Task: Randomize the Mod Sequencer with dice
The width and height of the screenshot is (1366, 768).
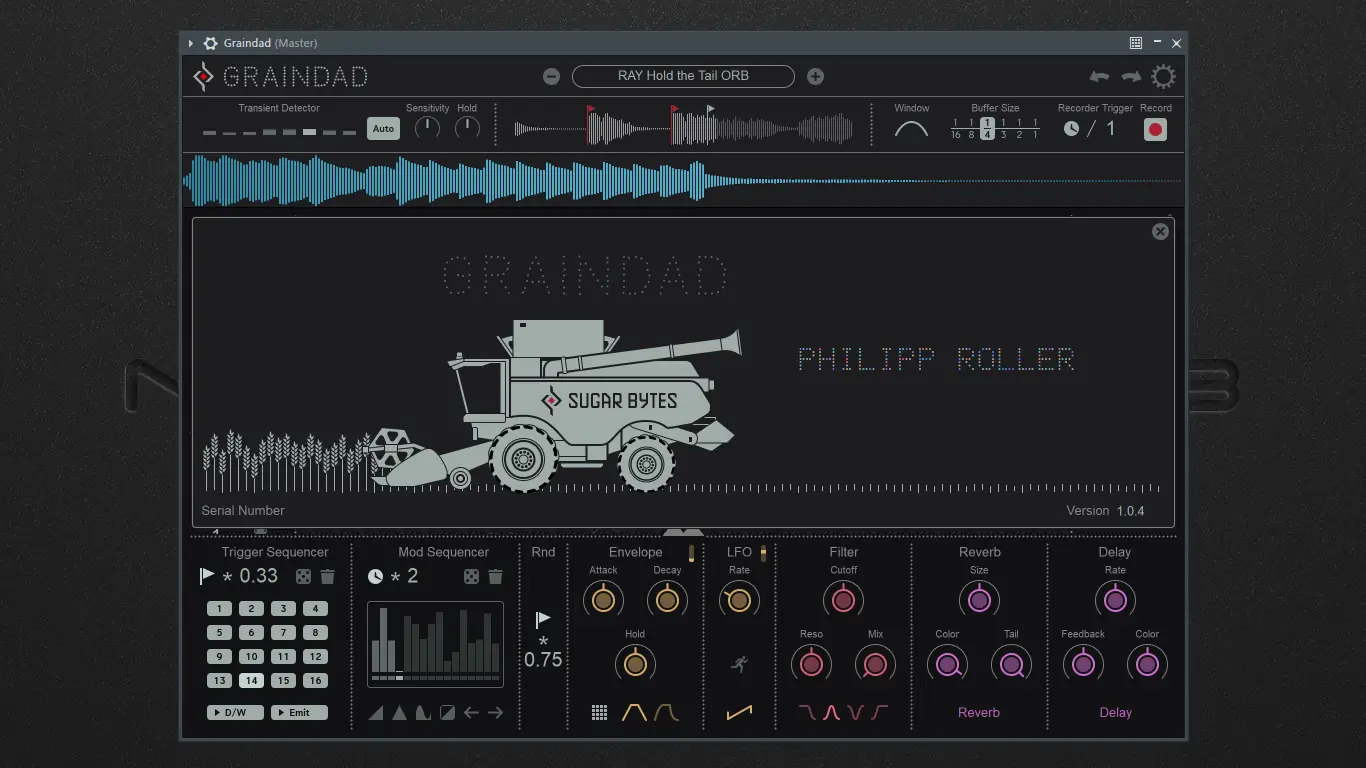Action: pos(471,576)
